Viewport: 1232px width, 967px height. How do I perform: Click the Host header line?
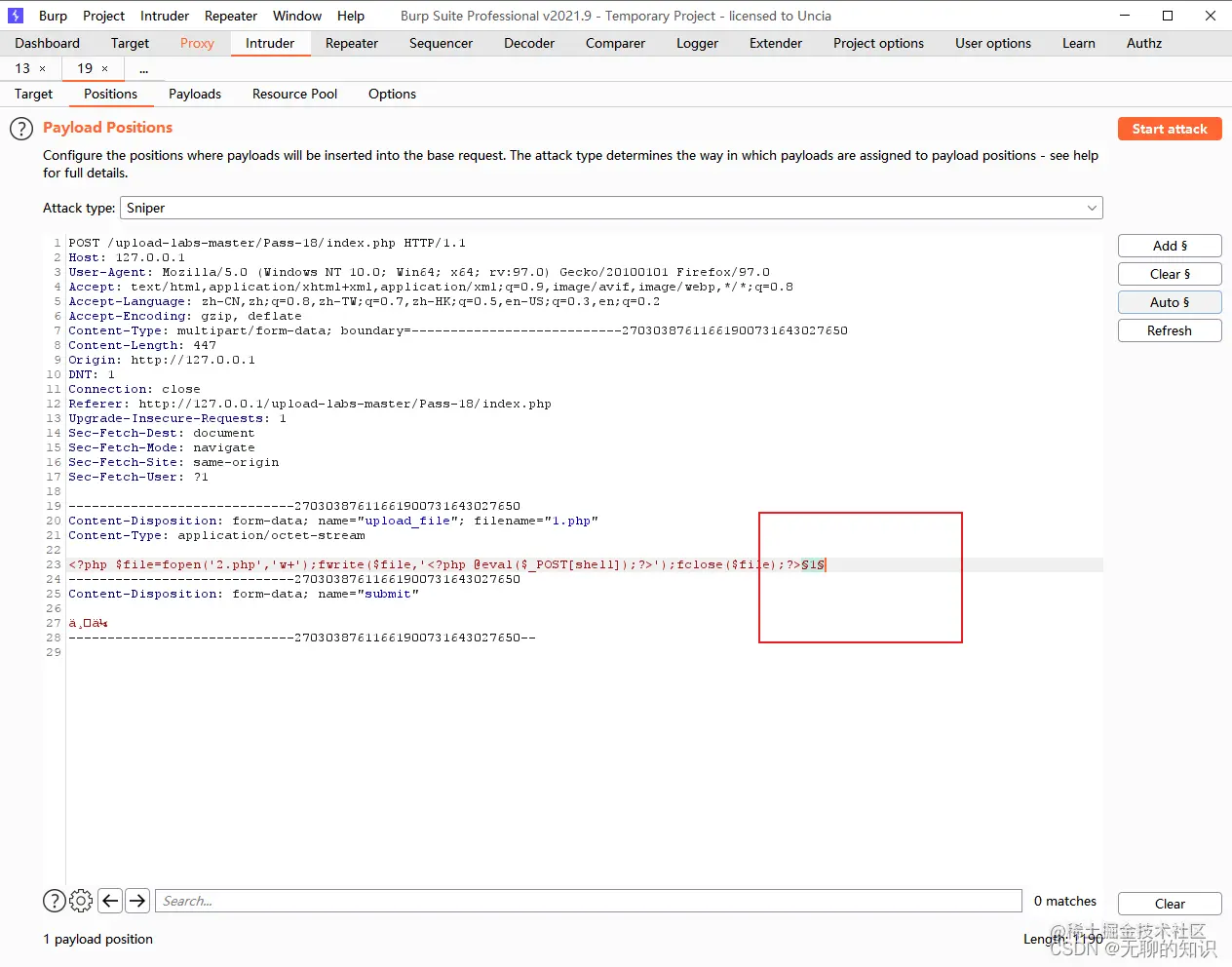click(127, 257)
